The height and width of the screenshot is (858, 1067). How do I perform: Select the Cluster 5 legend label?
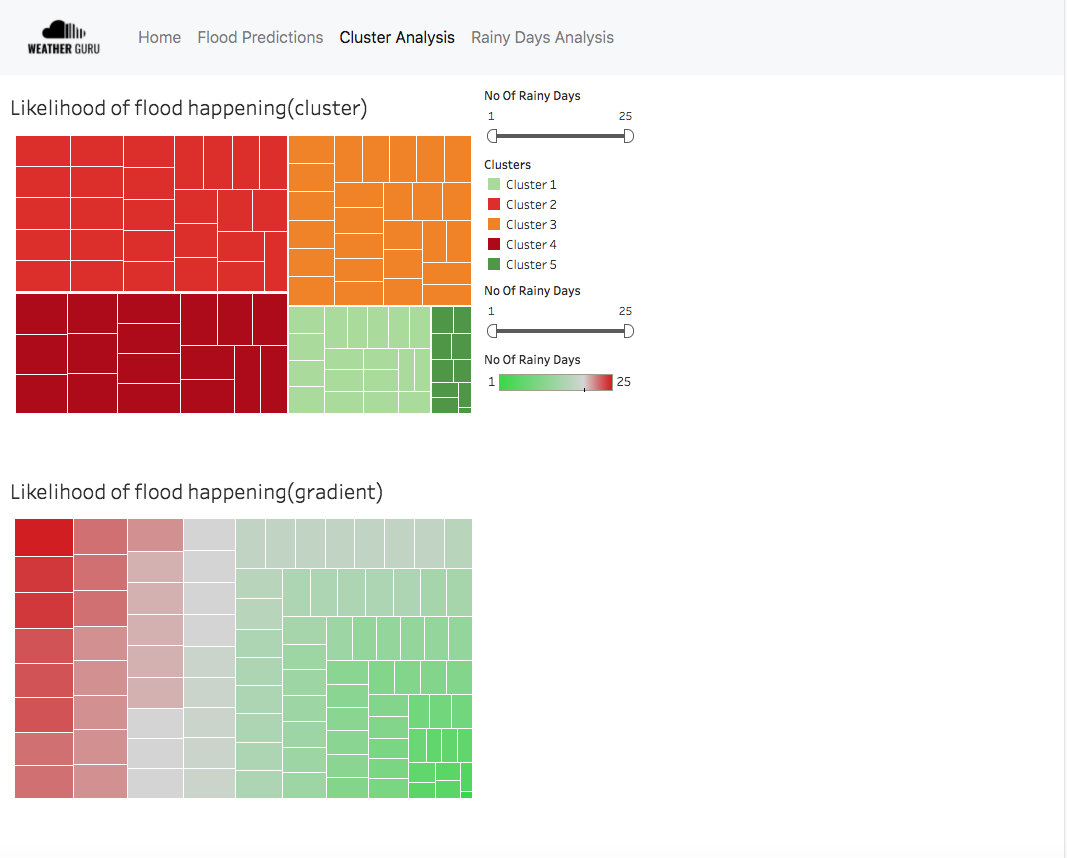(x=531, y=265)
